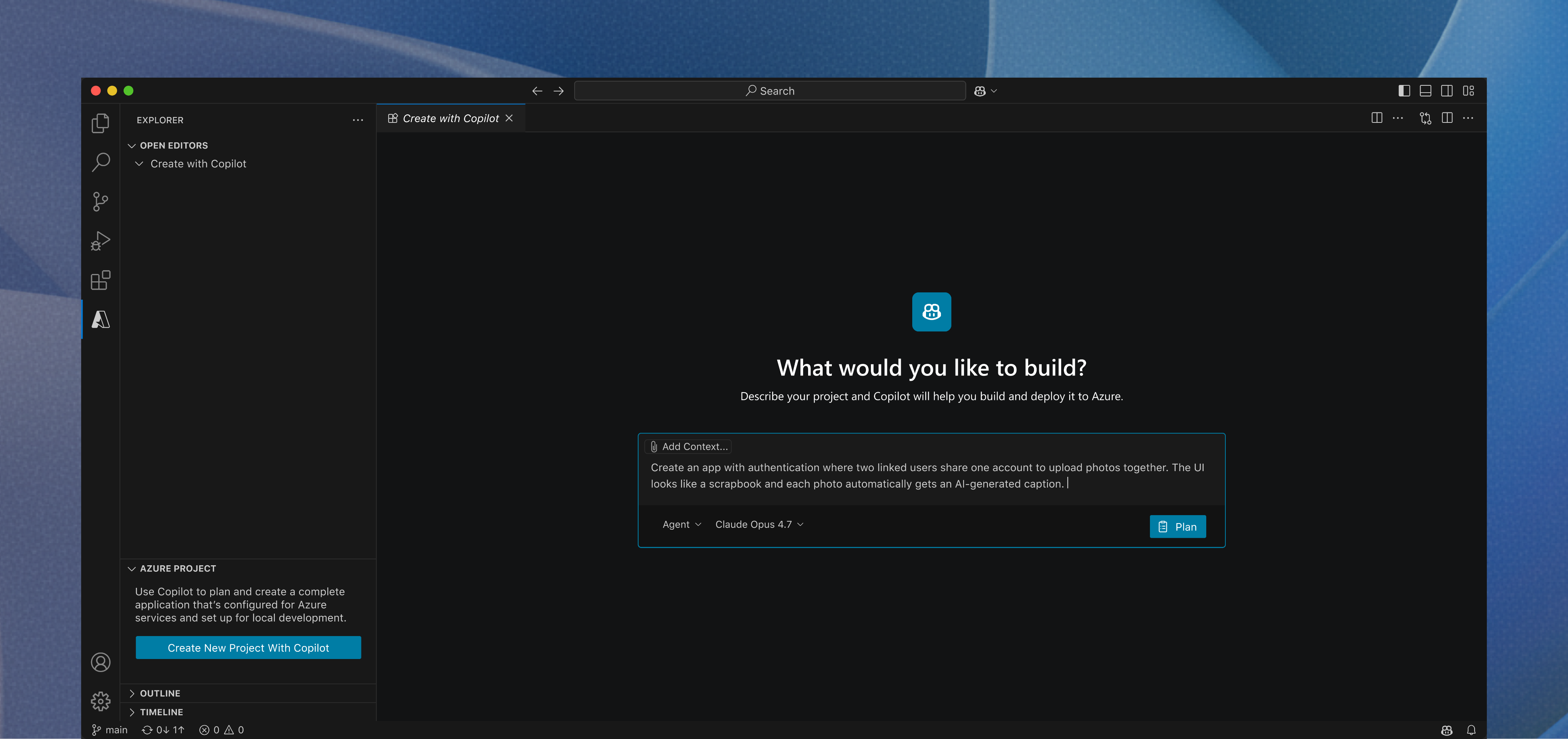Viewport: 1568px width, 739px height.
Task: Click the Copilot status icon in the status bar
Action: coord(1447,730)
